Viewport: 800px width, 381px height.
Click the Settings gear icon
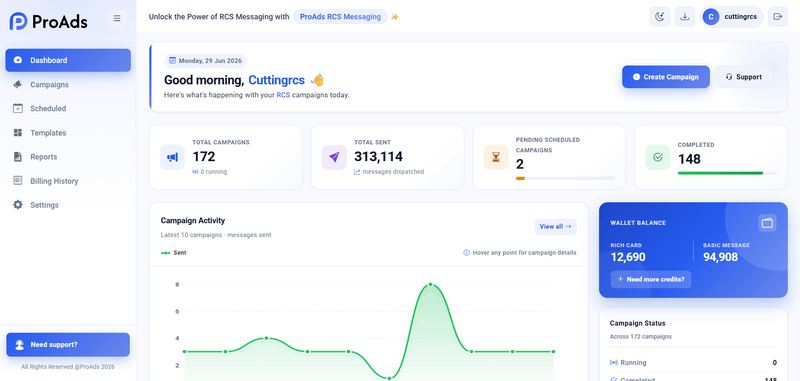[x=18, y=205]
